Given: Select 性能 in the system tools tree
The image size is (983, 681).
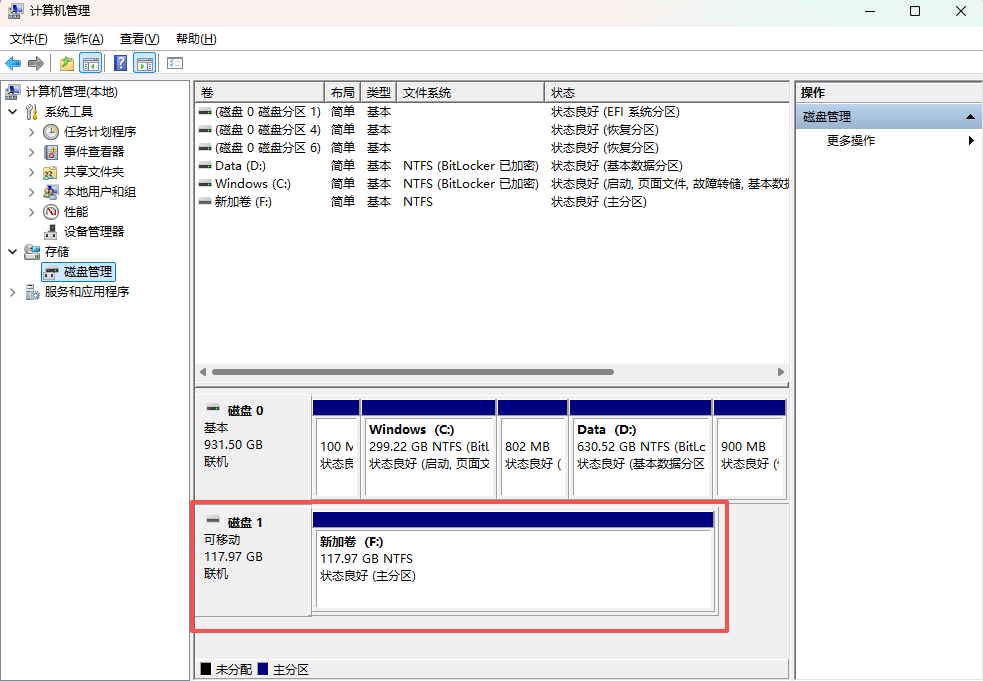Looking at the screenshot, I should point(75,212).
